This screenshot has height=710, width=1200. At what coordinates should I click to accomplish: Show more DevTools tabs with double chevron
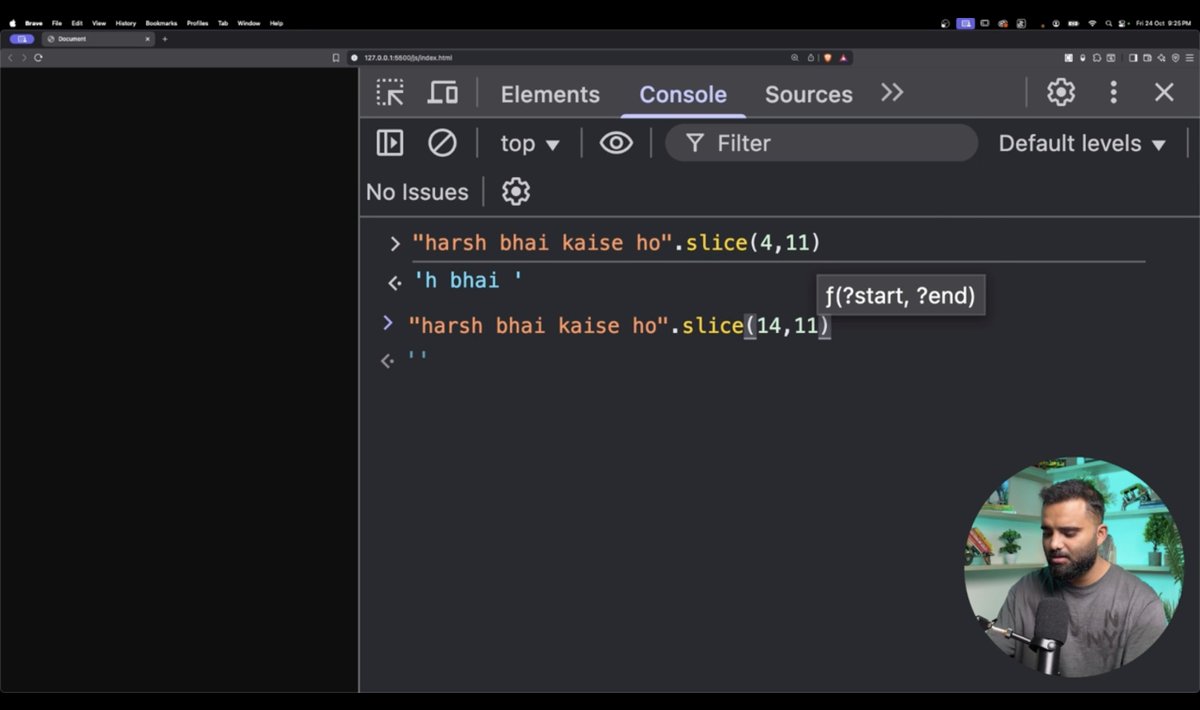pyautogui.click(x=892, y=93)
